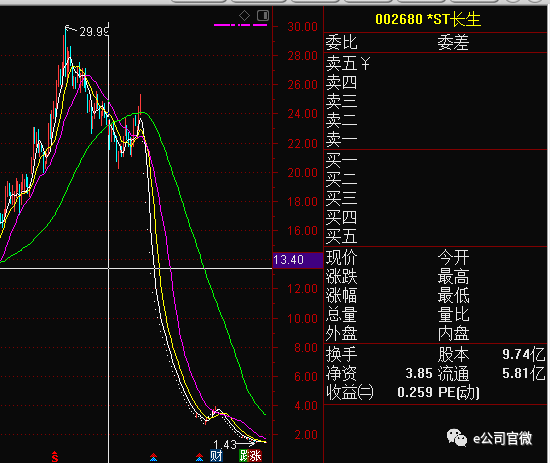Click the 现价 label
Screen dimensions: 550x463
pyautogui.click(x=341, y=257)
